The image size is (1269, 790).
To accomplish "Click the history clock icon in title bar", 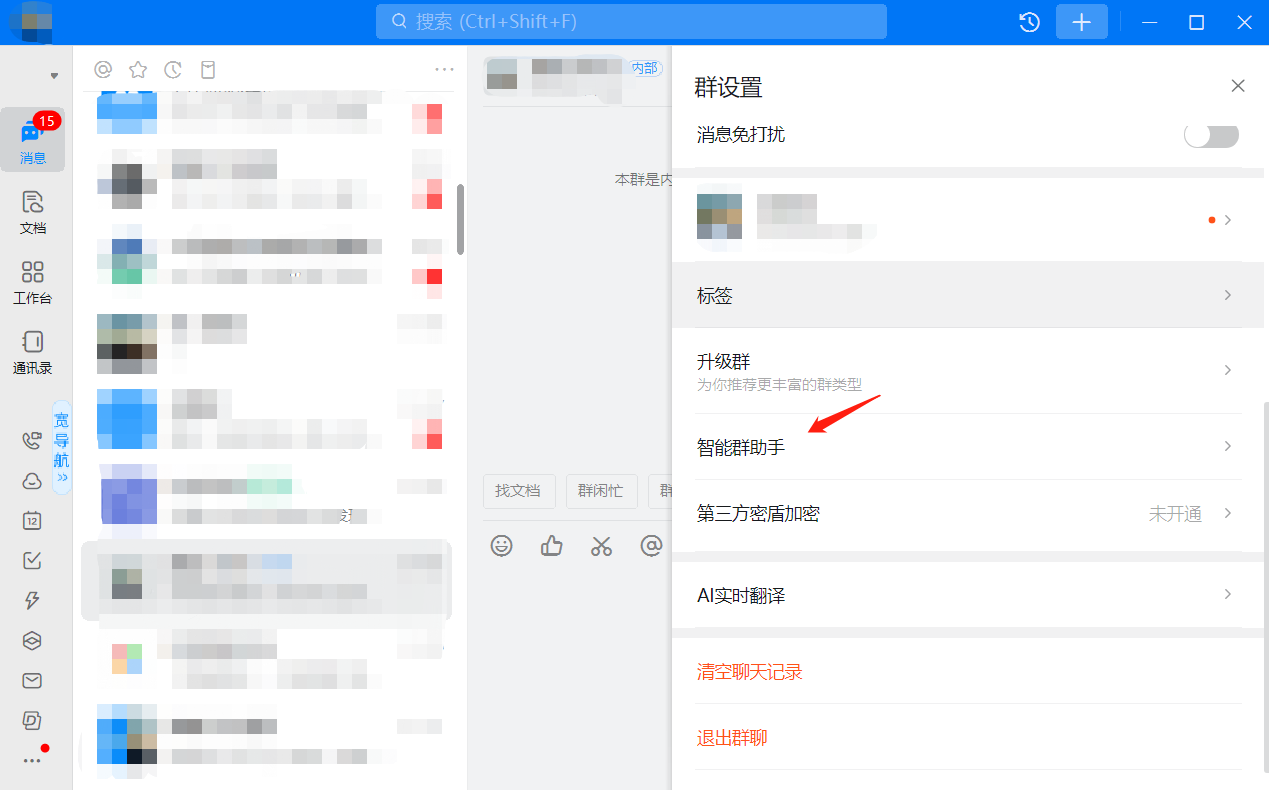I will 1029,22.
